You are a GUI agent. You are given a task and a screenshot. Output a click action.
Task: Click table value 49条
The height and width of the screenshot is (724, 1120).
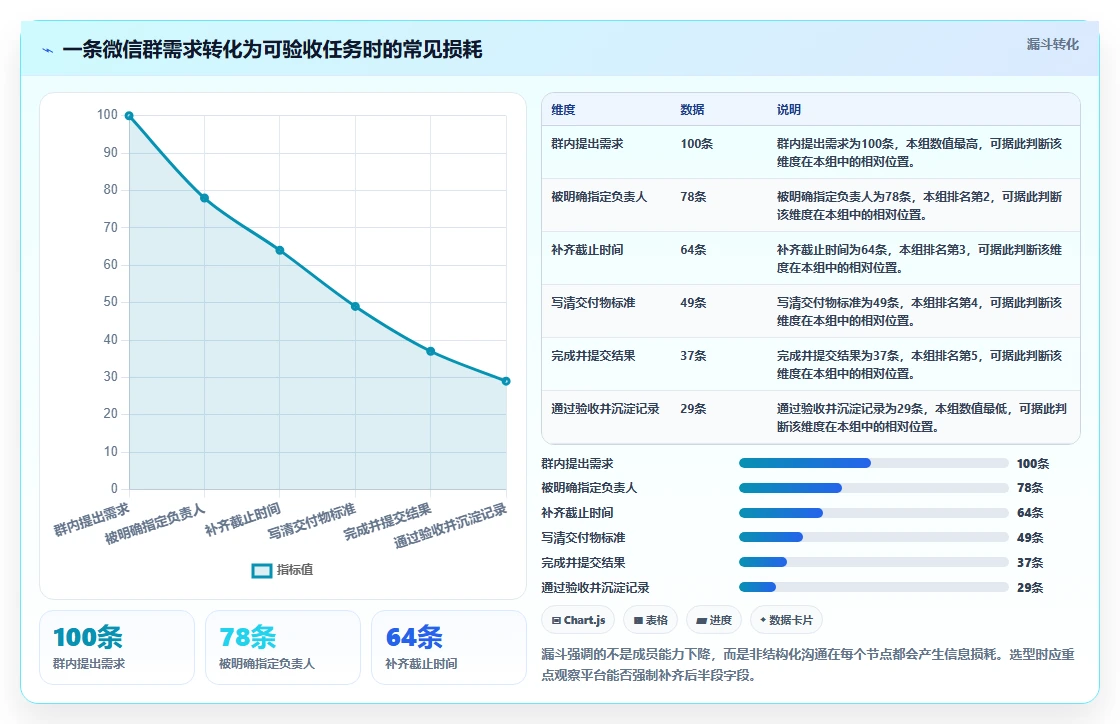693,303
